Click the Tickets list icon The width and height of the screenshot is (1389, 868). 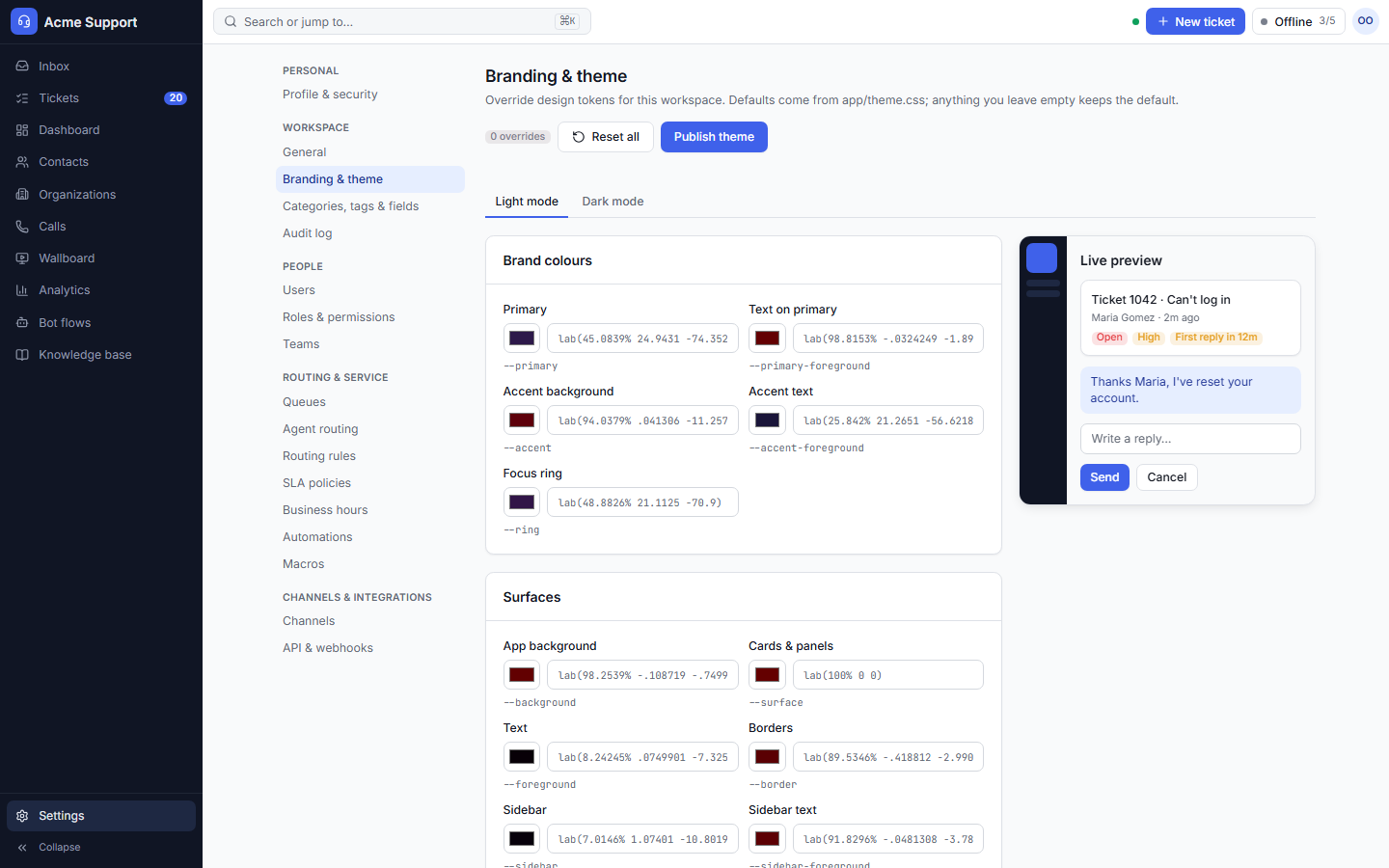pyautogui.click(x=22, y=98)
